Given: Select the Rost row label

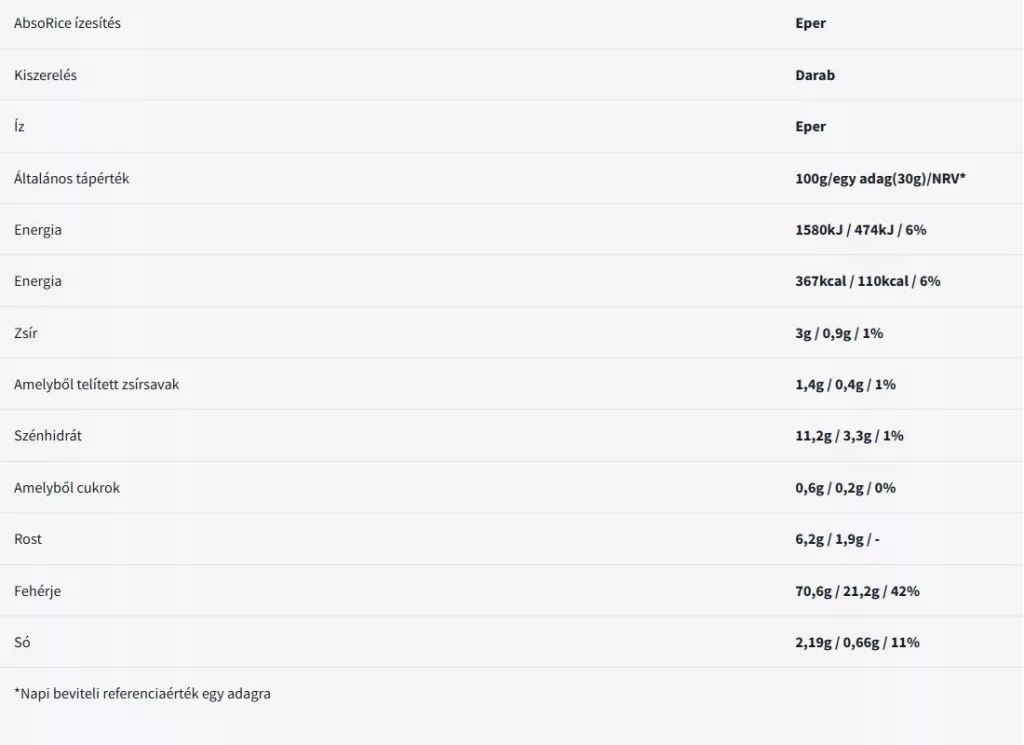Looking at the screenshot, I should [x=28, y=539].
